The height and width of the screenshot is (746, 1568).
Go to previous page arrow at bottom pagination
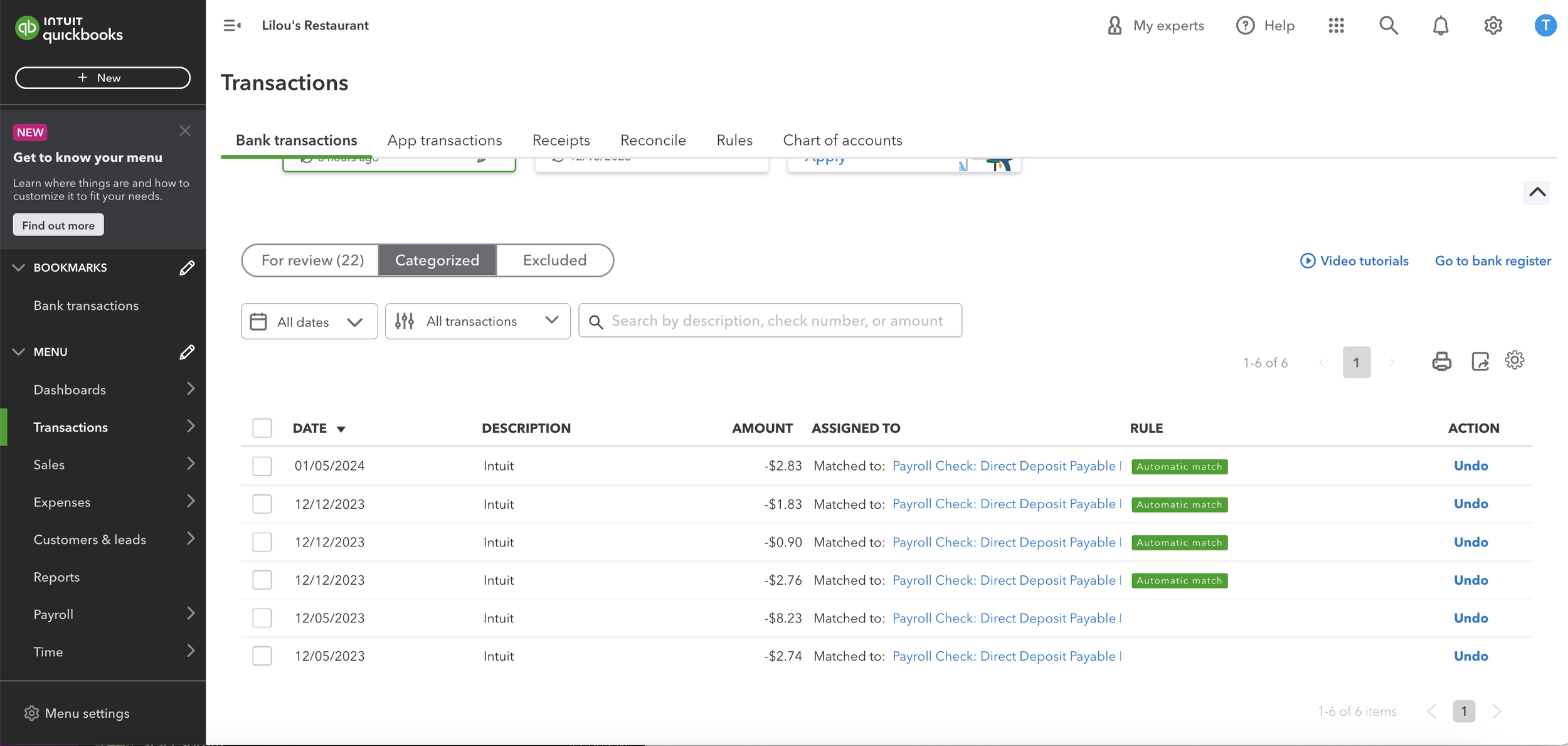click(1431, 711)
